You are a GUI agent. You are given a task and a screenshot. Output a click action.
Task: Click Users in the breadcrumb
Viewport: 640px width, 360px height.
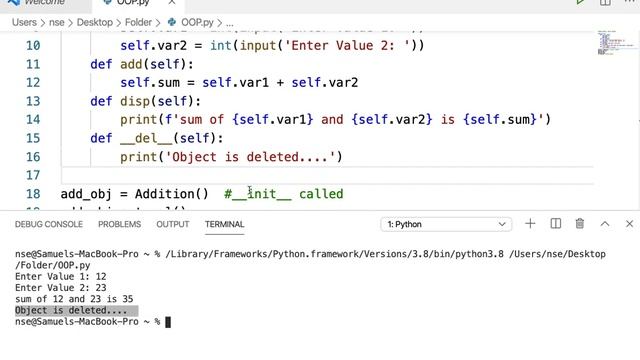tap(24, 22)
